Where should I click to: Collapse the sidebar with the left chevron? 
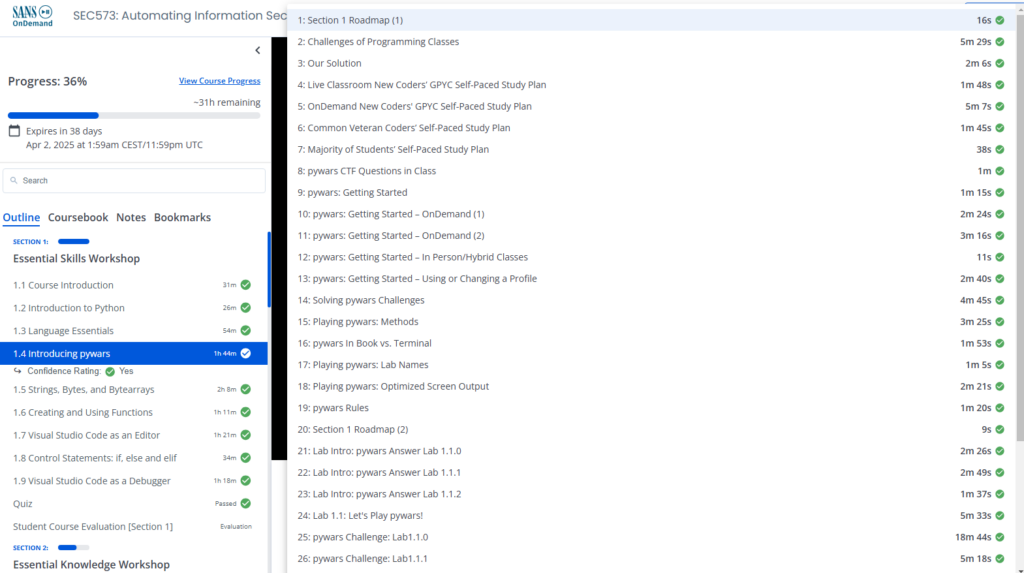257,50
